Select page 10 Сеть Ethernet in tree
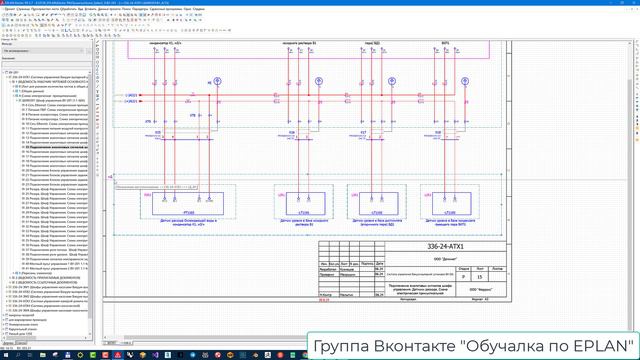Image resolution: width=640 pixels, height=360 pixels. pos(55,124)
